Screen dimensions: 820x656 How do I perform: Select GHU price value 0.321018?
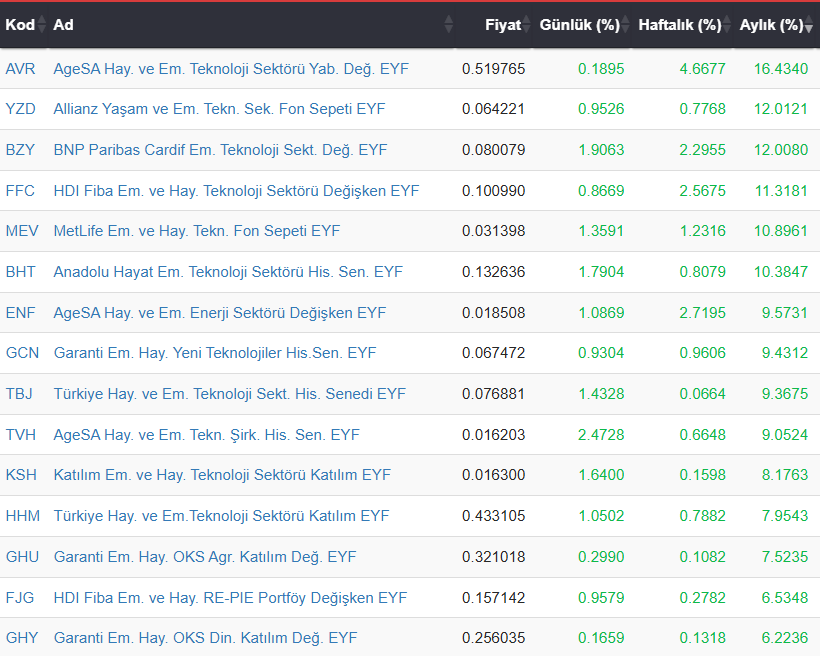[493, 557]
